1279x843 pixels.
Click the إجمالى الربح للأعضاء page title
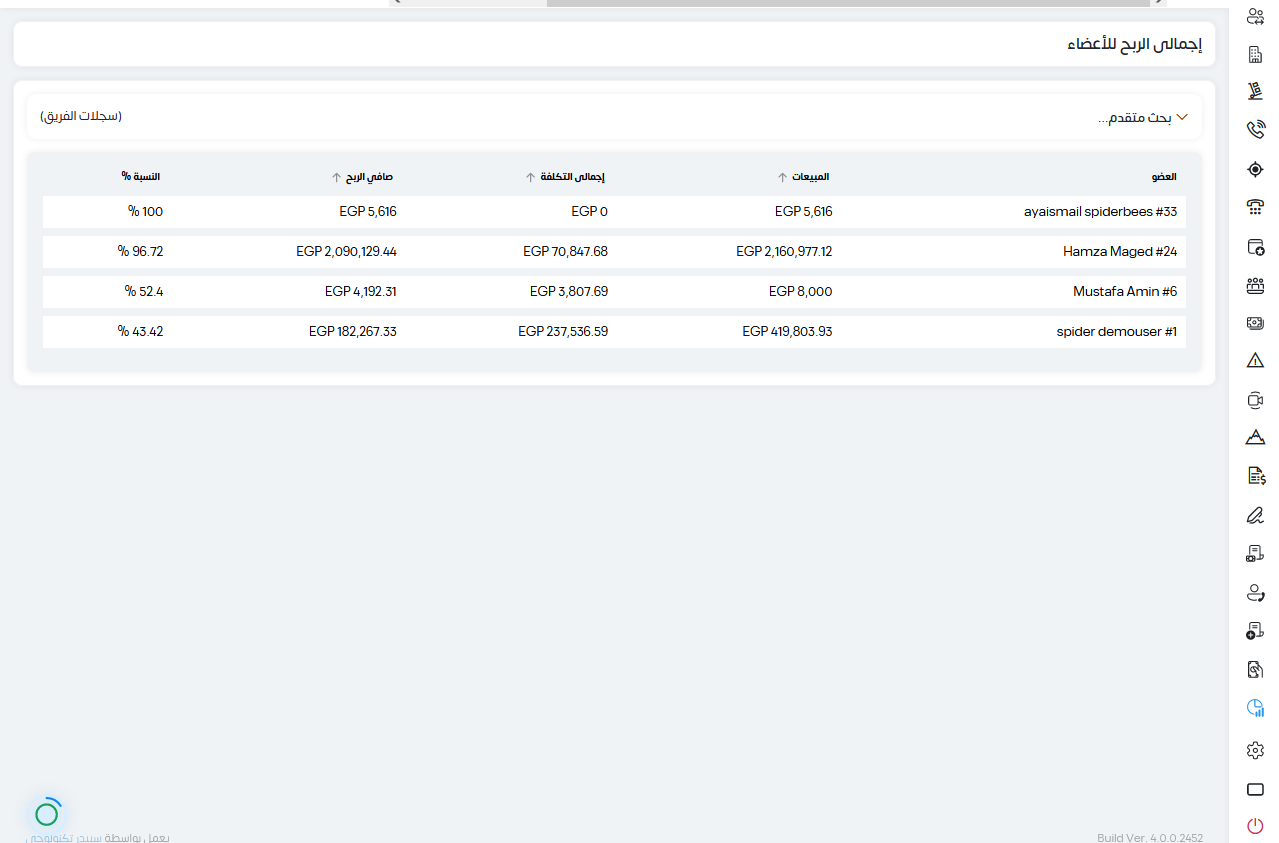tap(1134, 45)
